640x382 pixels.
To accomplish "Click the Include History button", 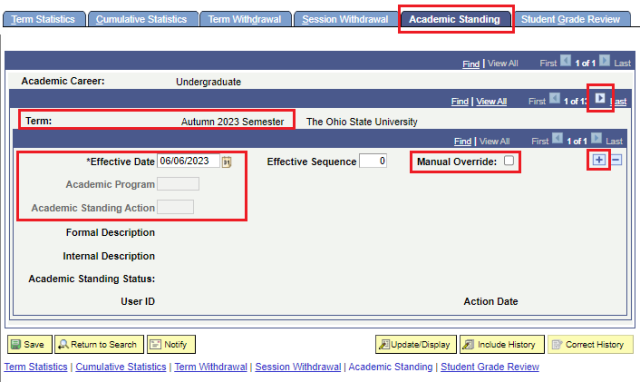I will point(502,344).
